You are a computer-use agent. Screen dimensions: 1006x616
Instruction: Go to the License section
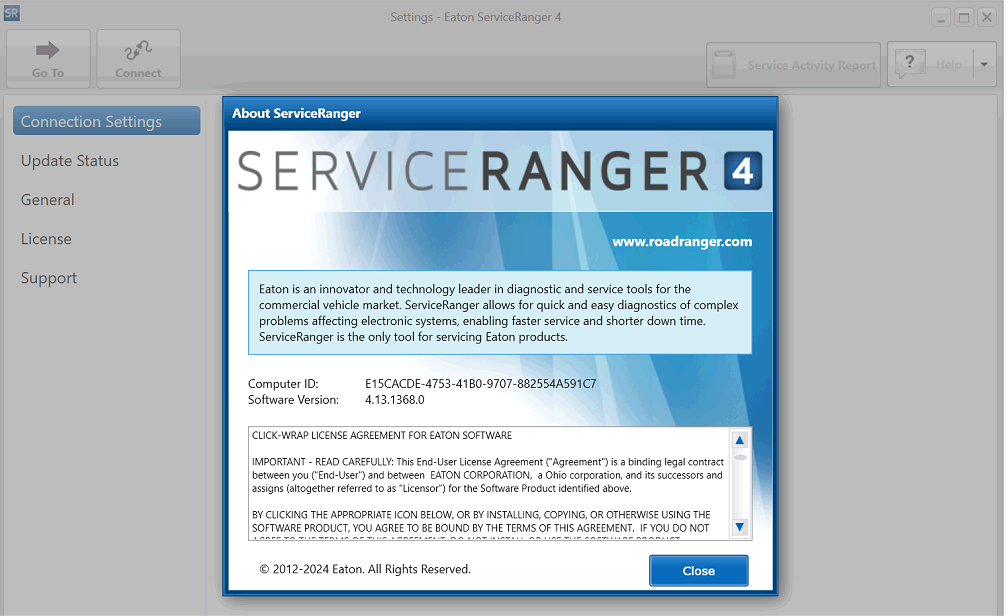46,239
